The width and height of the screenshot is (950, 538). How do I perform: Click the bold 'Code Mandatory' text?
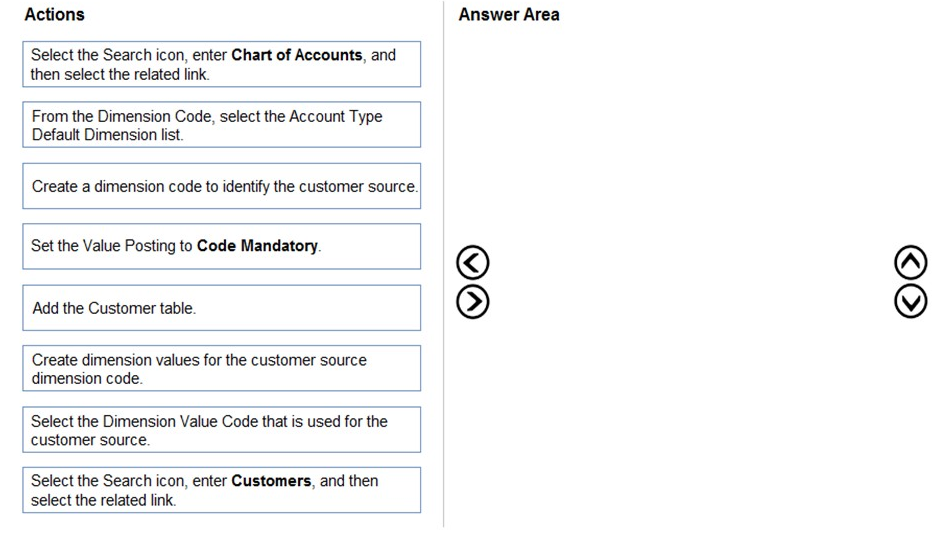(257, 246)
